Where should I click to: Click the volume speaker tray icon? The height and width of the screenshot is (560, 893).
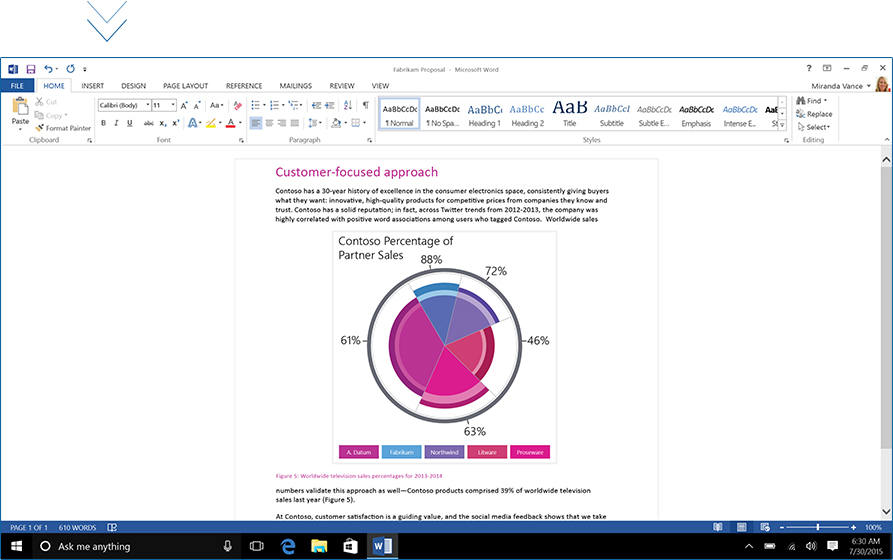point(811,546)
